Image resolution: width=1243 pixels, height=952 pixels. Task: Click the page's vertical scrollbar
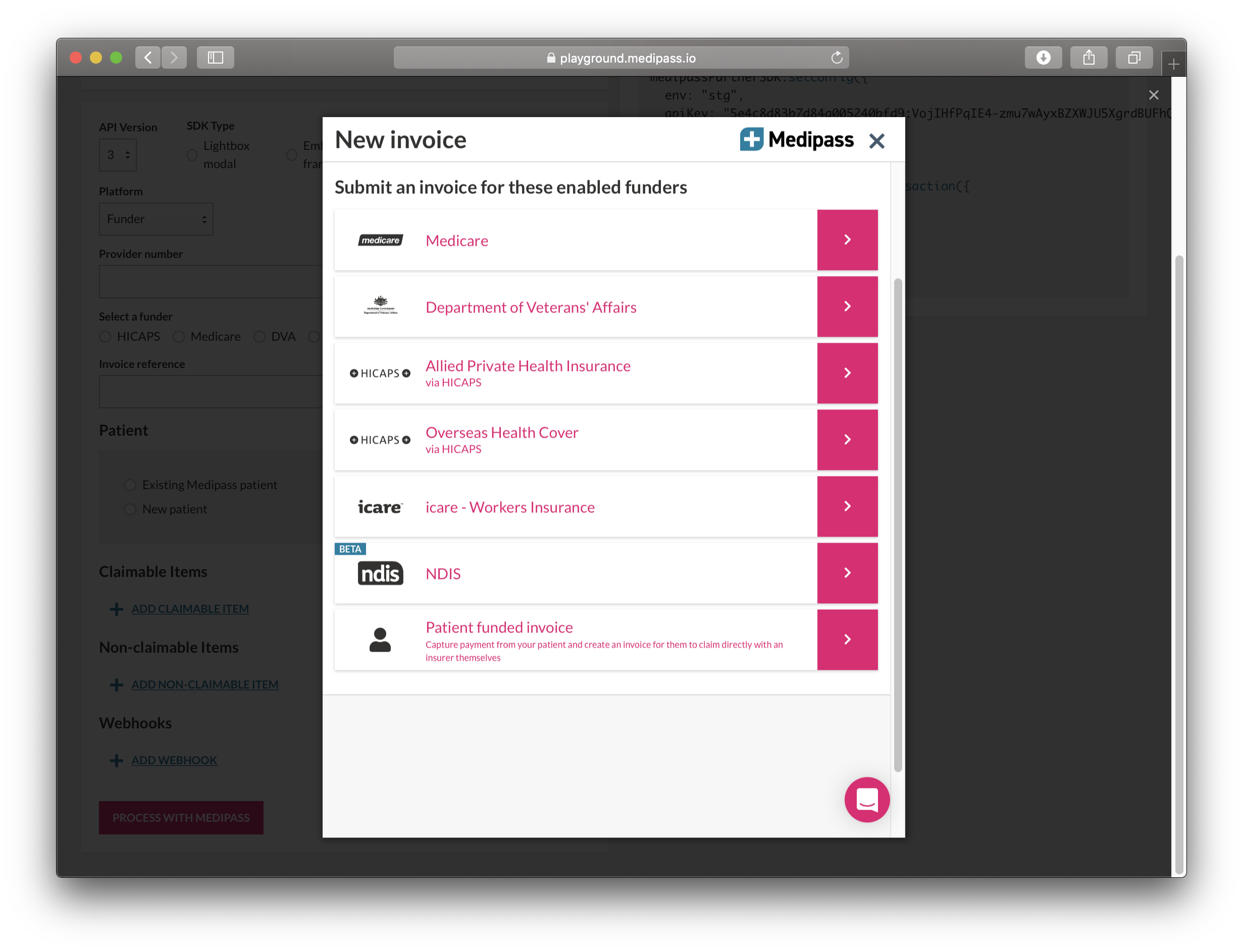point(1179,565)
